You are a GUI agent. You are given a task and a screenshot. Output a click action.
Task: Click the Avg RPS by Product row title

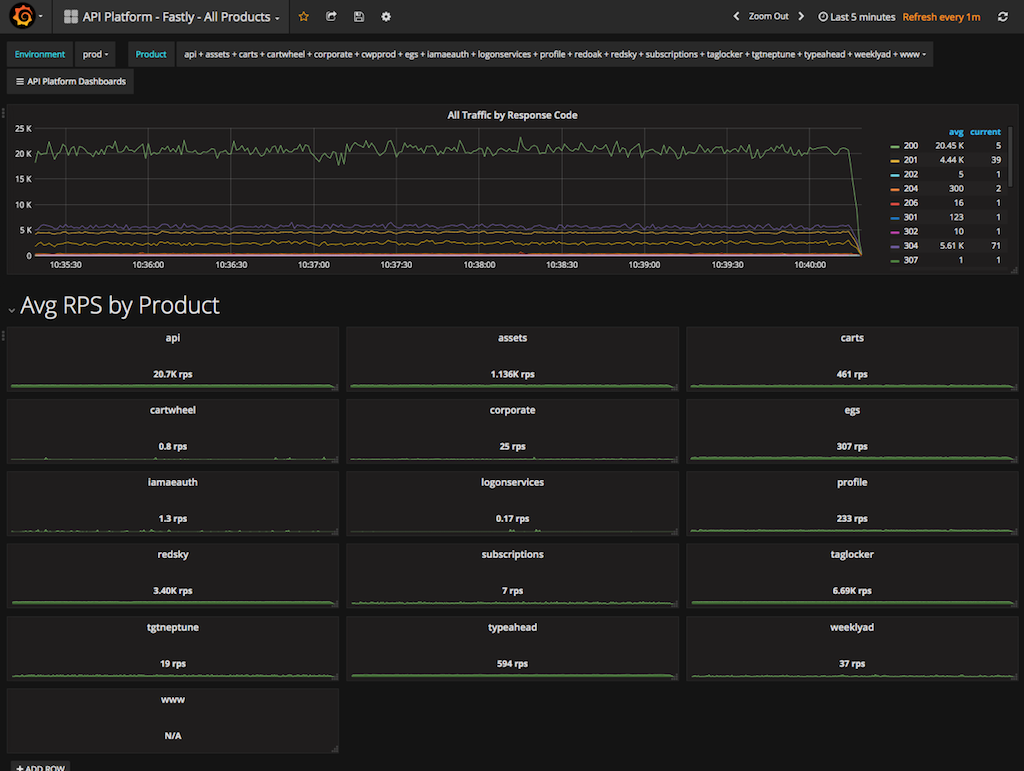point(120,305)
